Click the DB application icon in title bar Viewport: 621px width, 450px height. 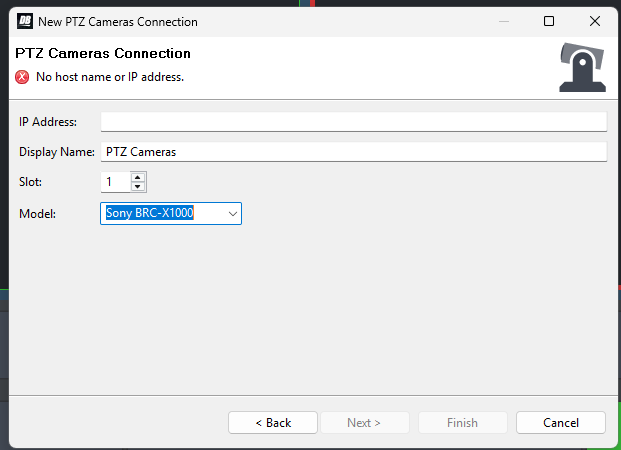point(25,21)
